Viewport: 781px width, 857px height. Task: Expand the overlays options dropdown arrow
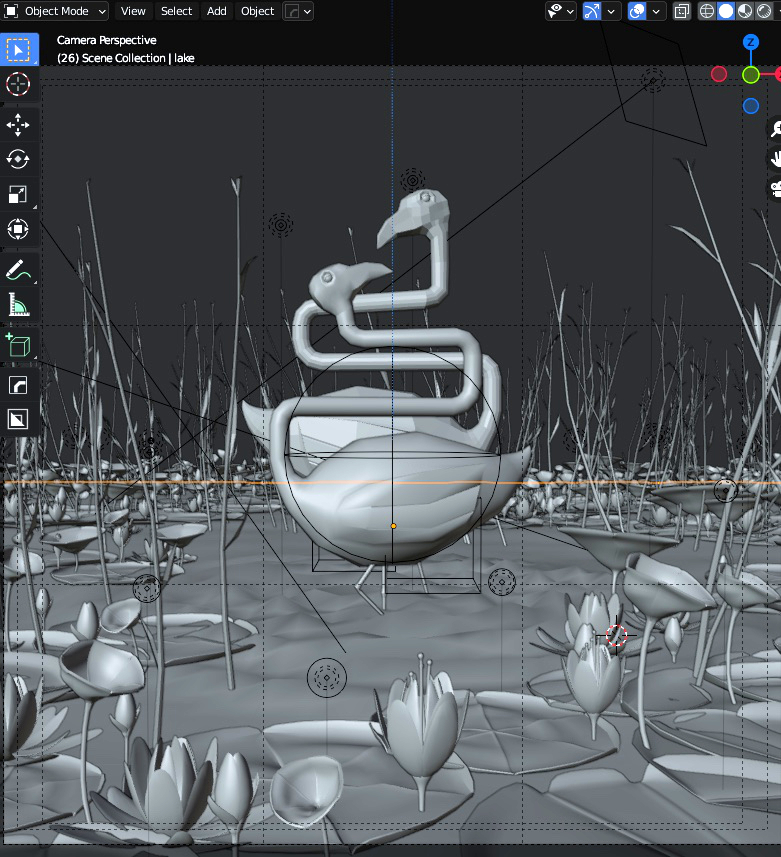click(657, 11)
